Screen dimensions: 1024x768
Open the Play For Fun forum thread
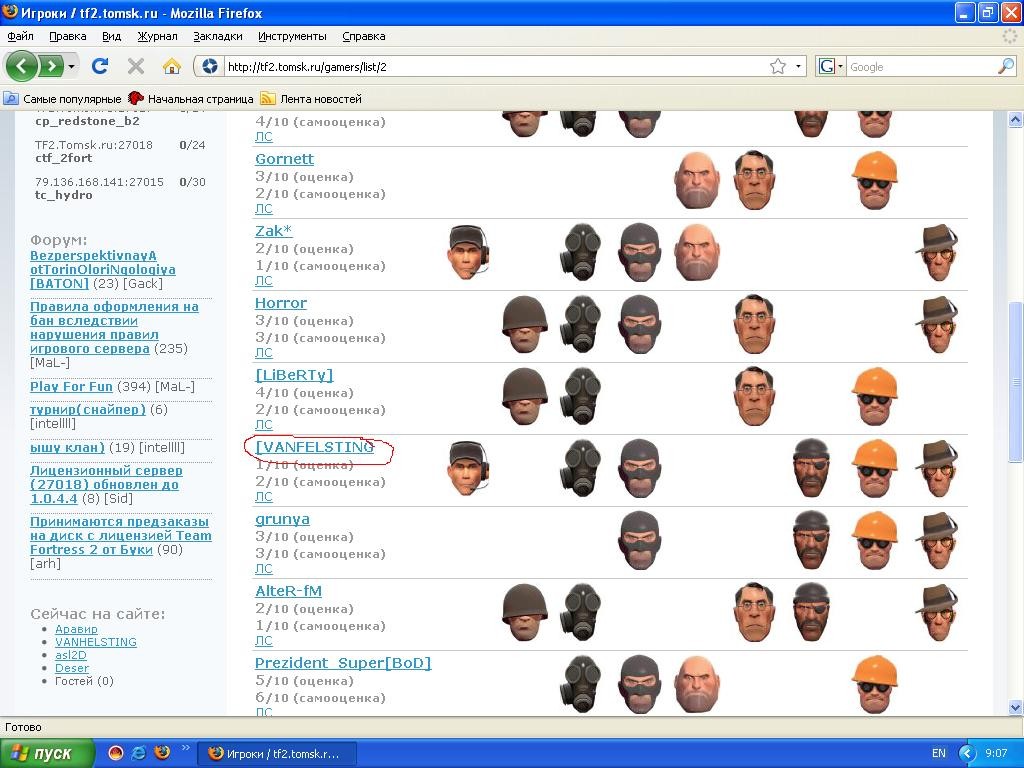tap(71, 387)
